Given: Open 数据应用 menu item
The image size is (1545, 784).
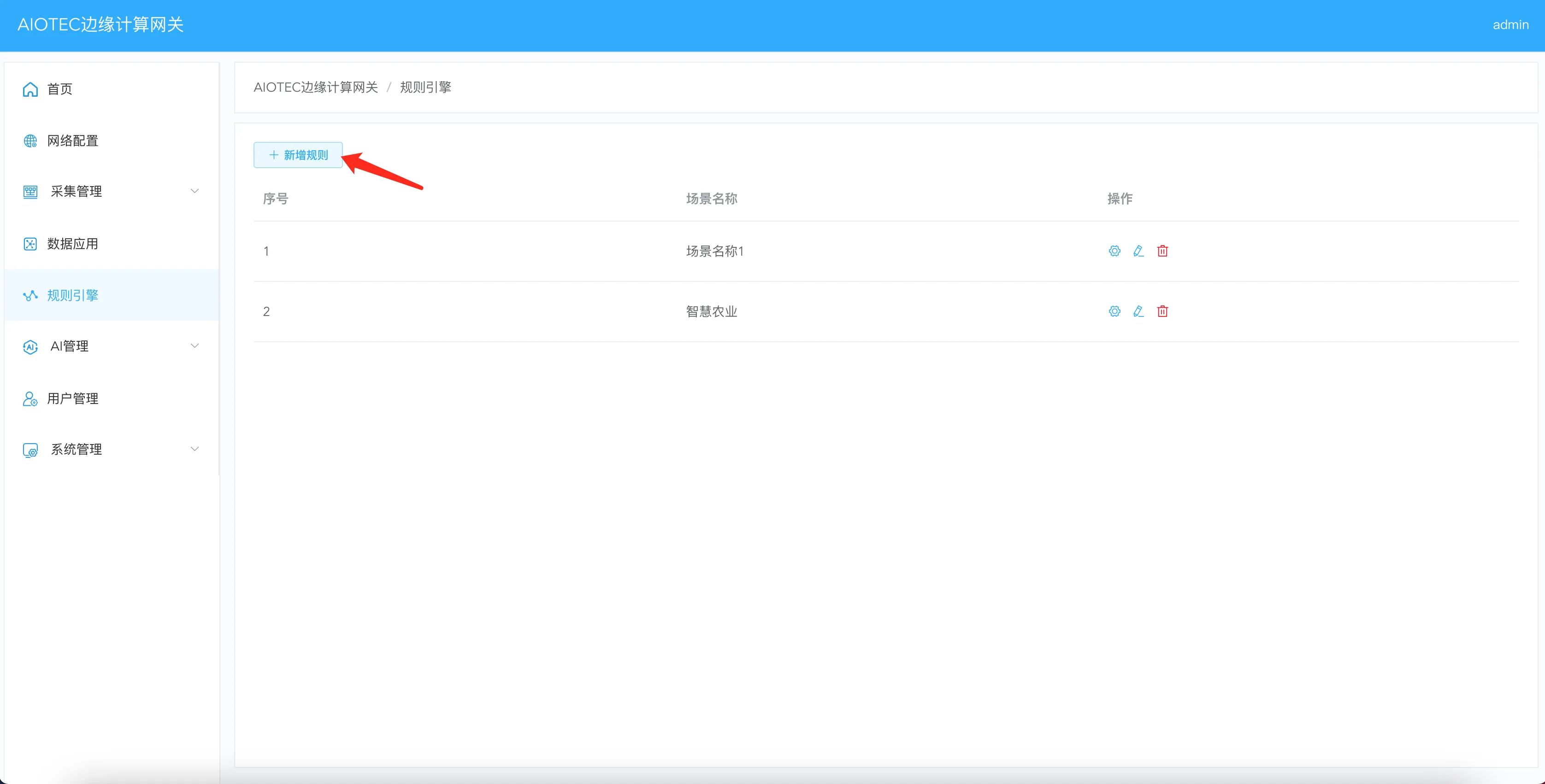Looking at the screenshot, I should coord(72,244).
